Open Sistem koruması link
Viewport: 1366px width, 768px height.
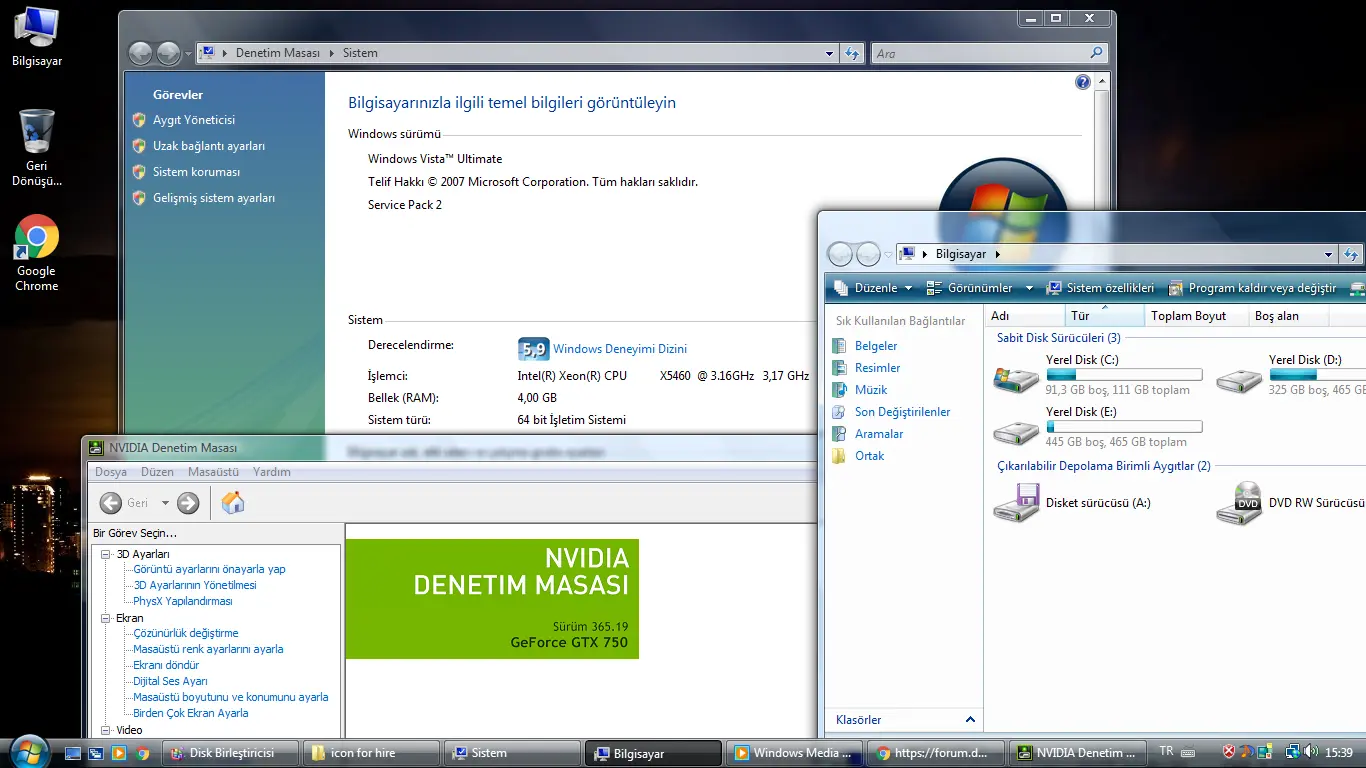[x=196, y=172]
